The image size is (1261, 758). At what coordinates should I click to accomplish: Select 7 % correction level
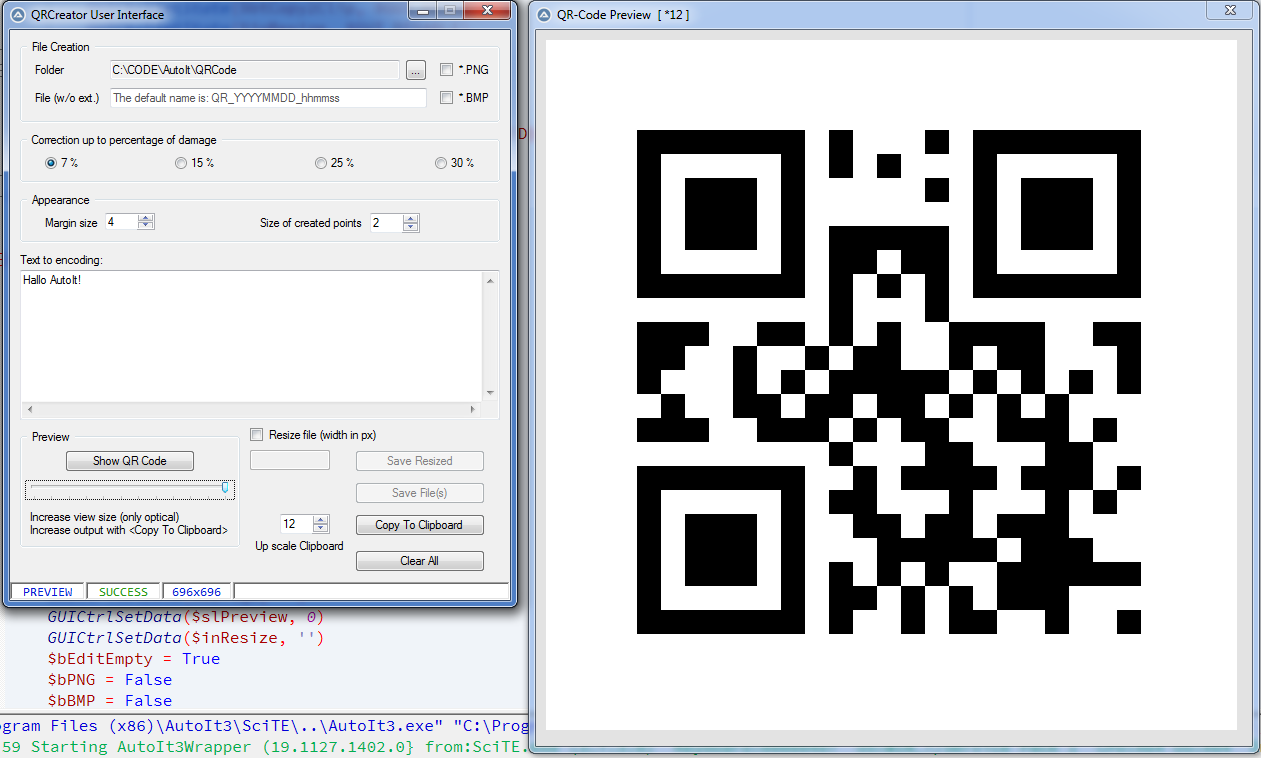click(51, 163)
